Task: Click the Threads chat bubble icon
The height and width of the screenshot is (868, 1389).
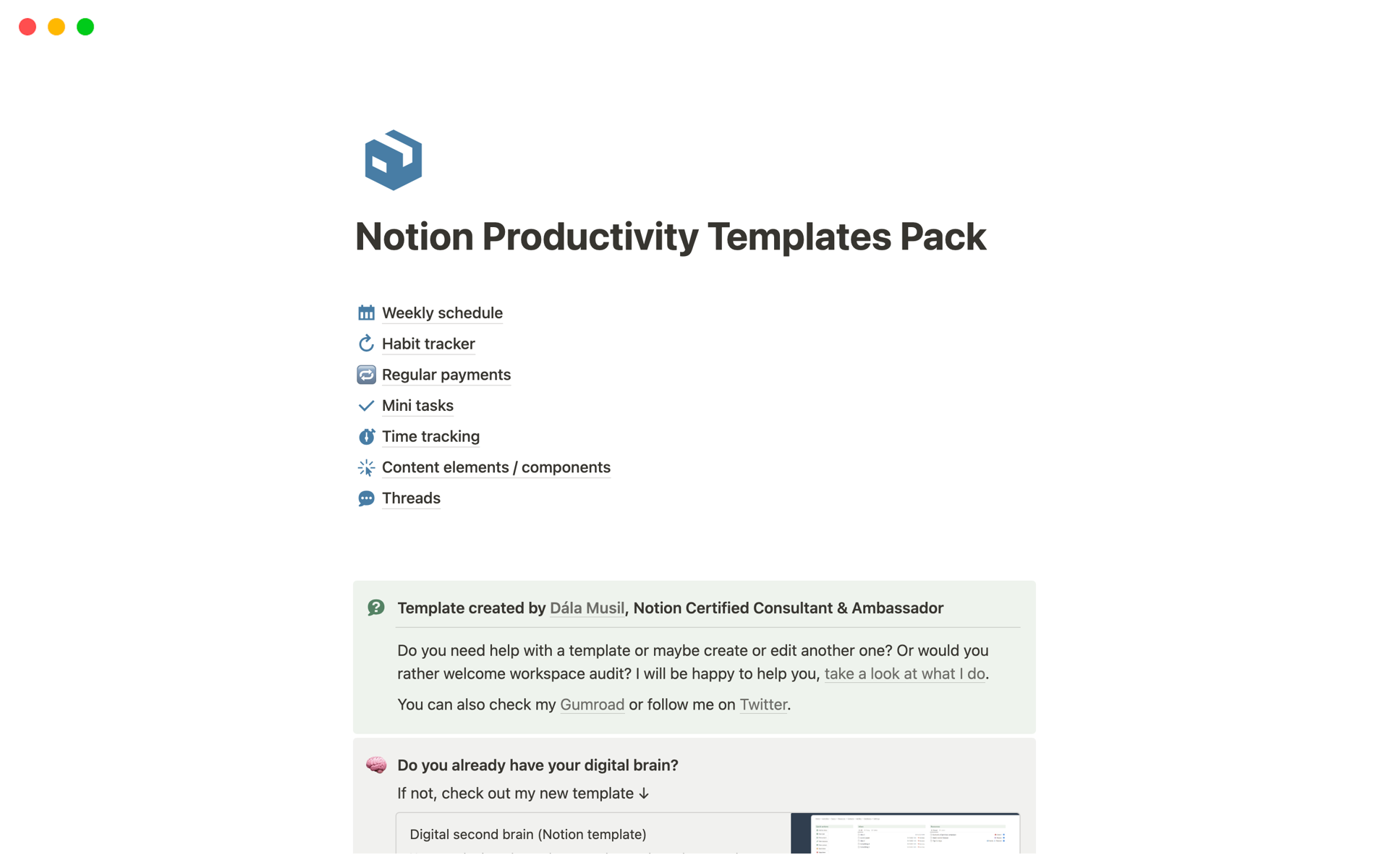Action: pos(366,497)
